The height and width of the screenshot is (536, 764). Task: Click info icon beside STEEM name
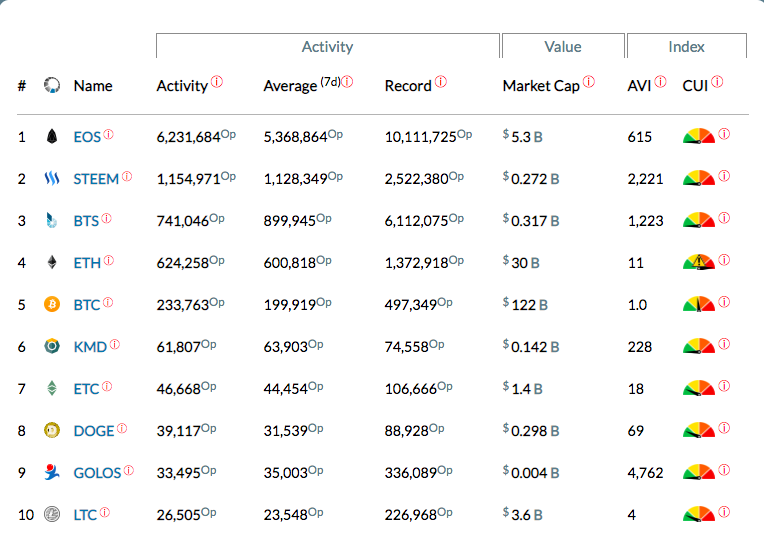tap(127, 176)
